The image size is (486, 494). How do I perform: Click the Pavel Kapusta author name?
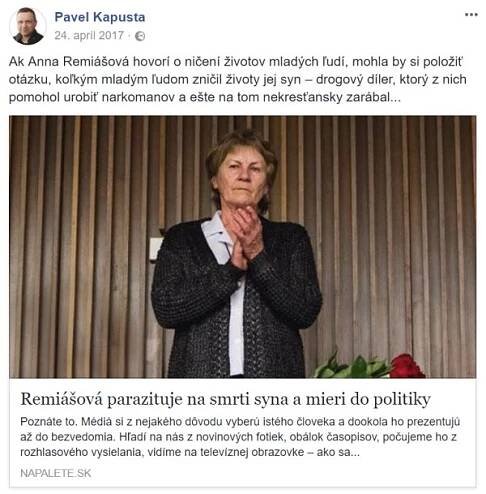(100, 17)
